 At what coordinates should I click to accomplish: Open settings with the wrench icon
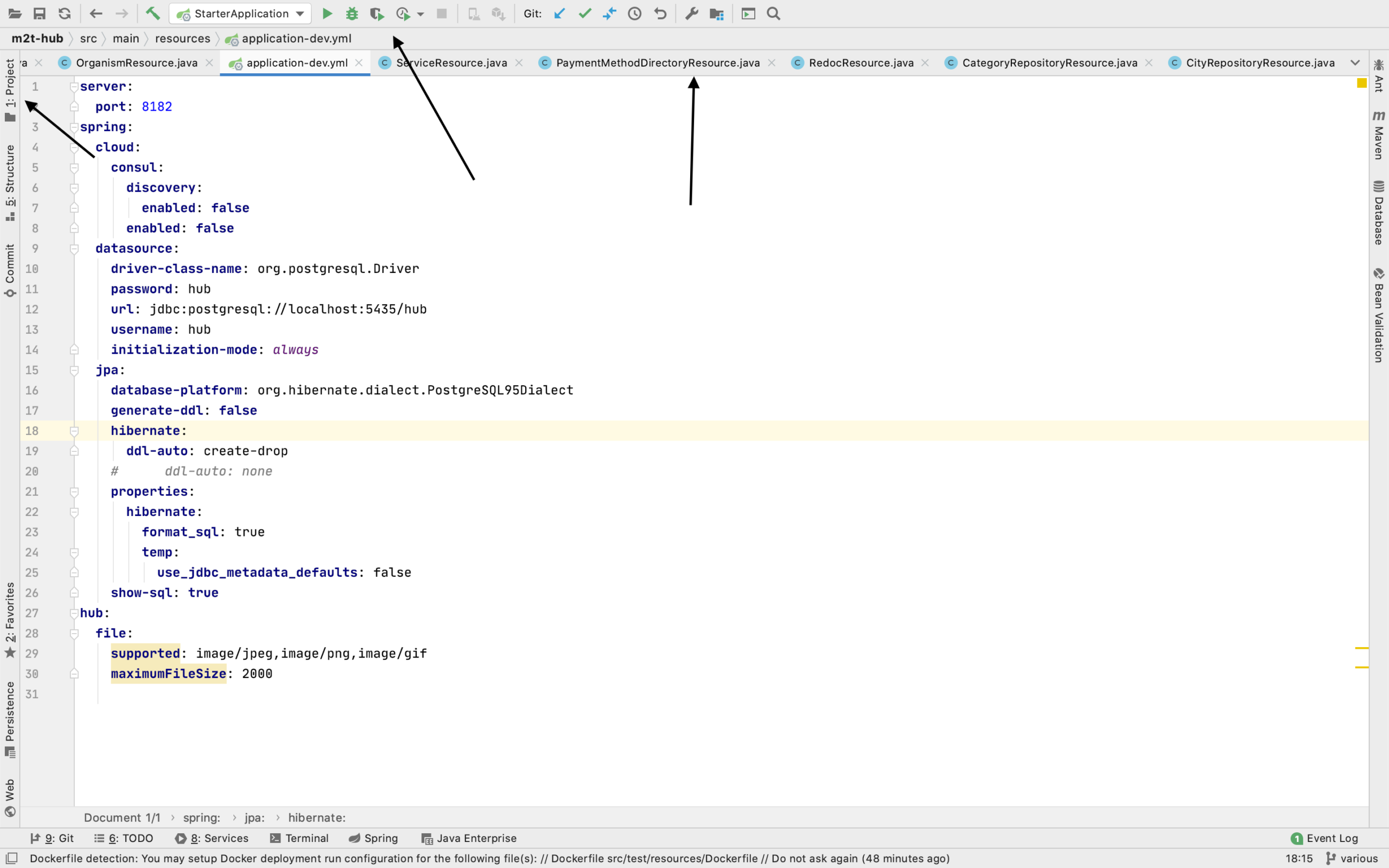click(692, 14)
